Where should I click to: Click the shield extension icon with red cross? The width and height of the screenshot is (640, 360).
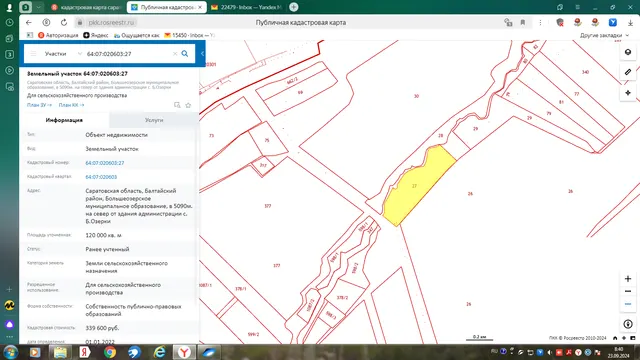pyautogui.click(x=560, y=22)
